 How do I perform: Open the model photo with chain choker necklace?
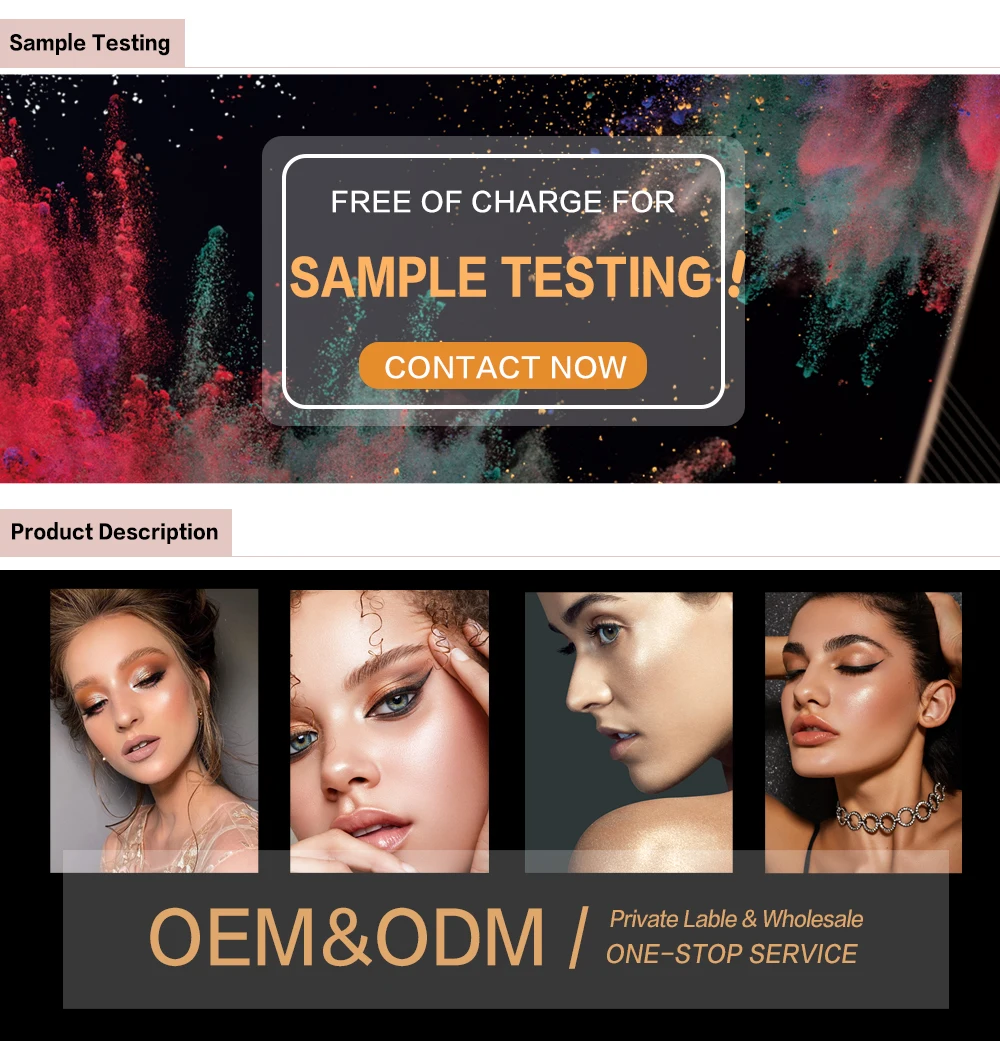point(863,732)
